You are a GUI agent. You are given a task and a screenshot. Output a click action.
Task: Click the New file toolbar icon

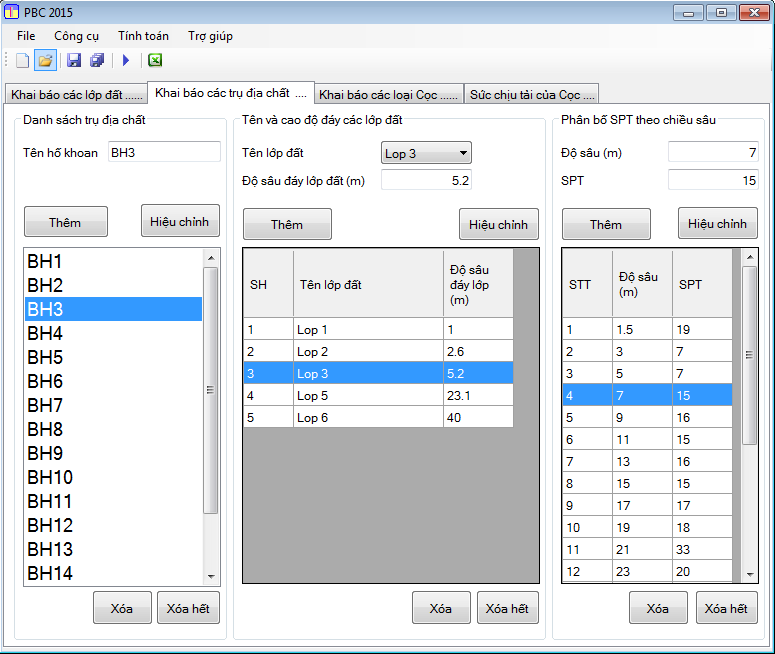tap(22, 60)
